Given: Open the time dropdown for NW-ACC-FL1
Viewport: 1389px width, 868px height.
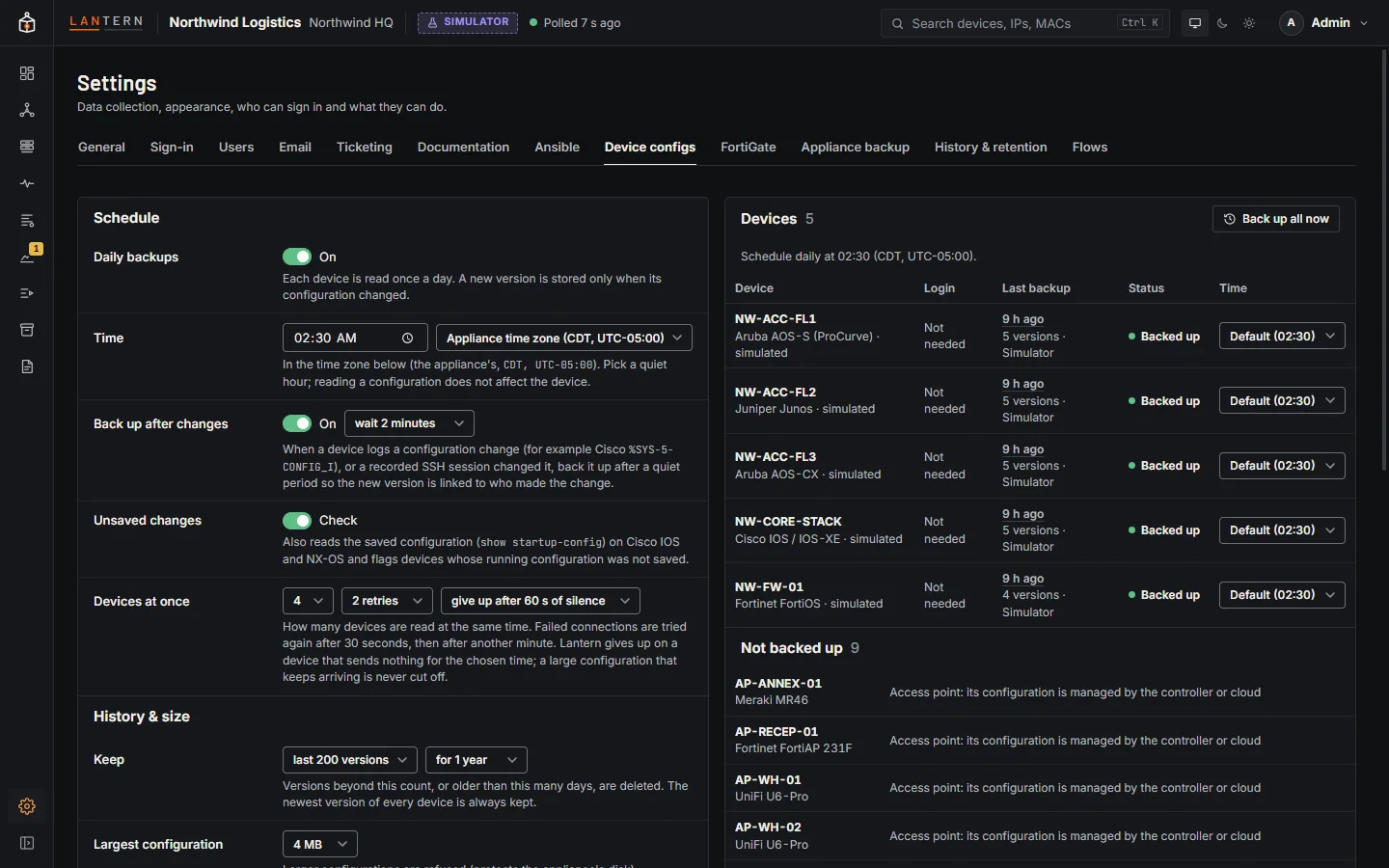Looking at the screenshot, I should 1282,337.
